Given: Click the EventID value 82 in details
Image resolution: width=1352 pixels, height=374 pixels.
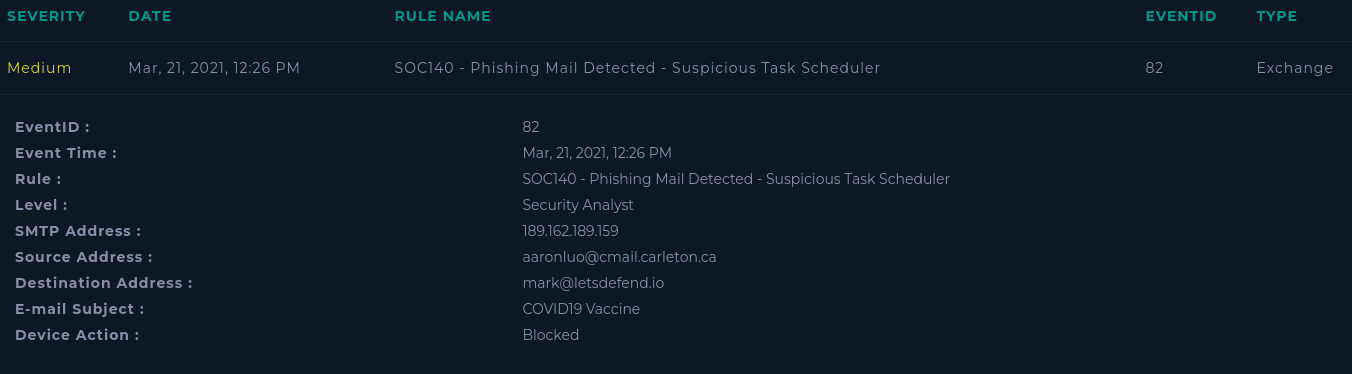Looking at the screenshot, I should 531,127.
